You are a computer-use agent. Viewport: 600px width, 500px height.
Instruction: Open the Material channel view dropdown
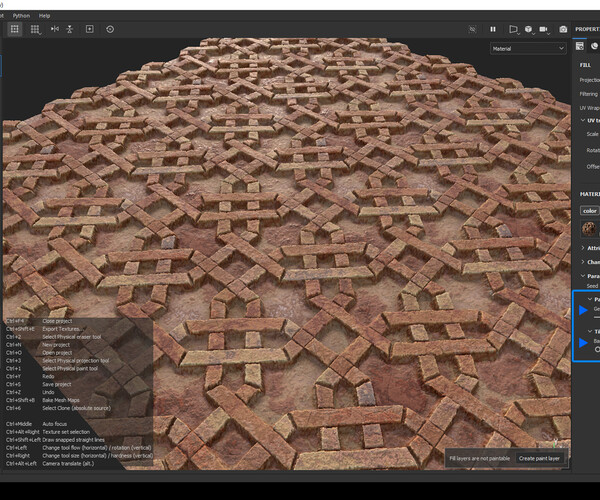[x=528, y=49]
